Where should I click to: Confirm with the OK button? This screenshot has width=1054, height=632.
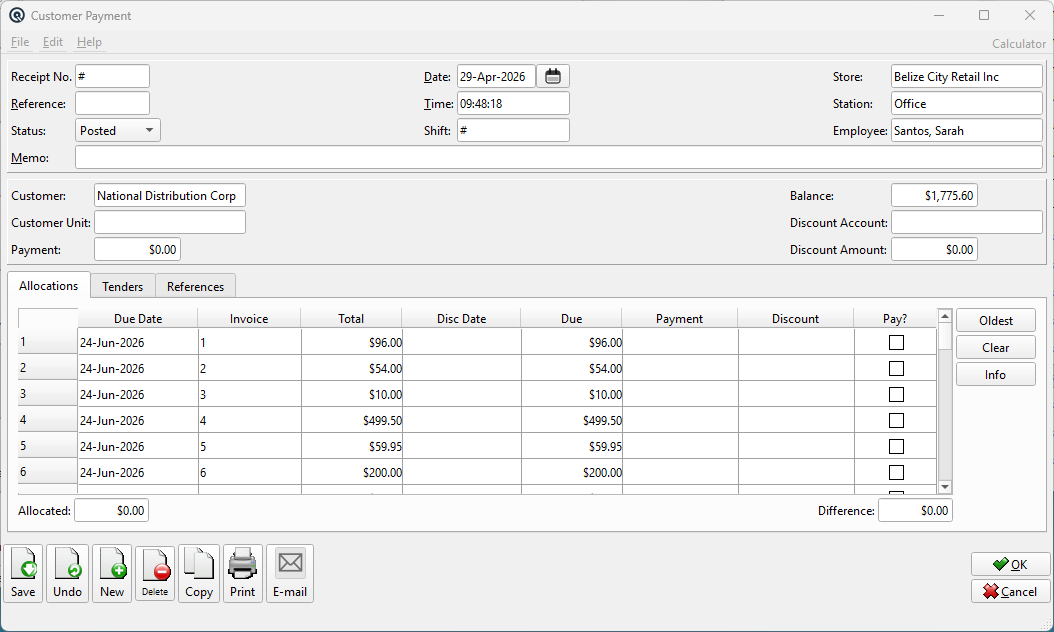[x=1010, y=565]
